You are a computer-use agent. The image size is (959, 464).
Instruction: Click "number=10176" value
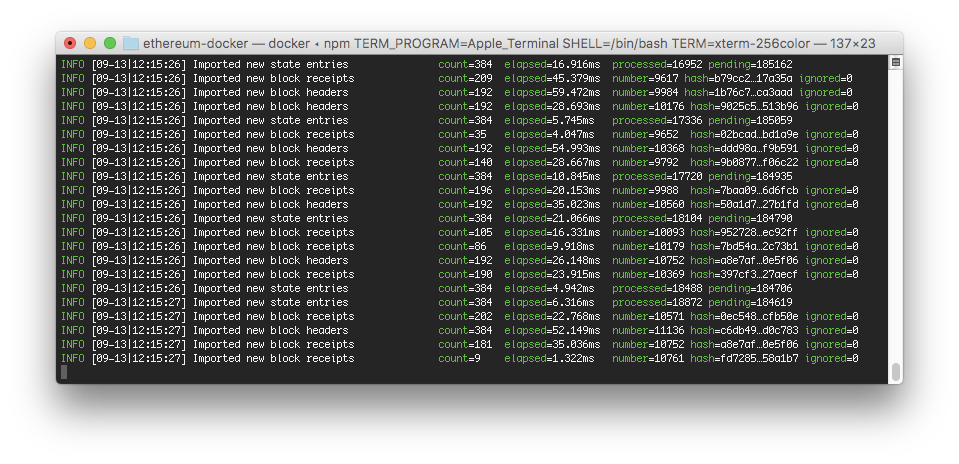point(648,106)
